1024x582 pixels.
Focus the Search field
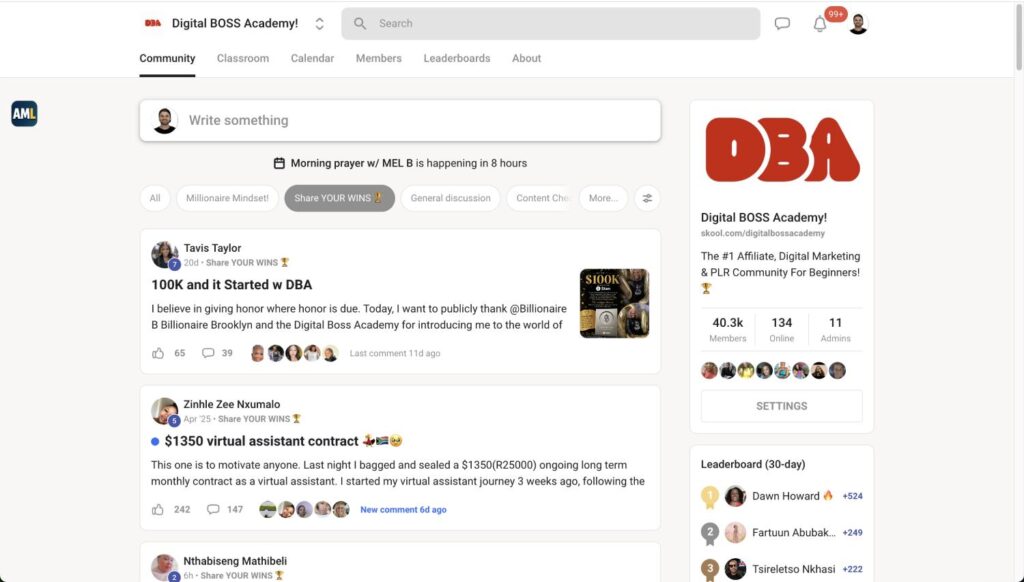point(551,24)
